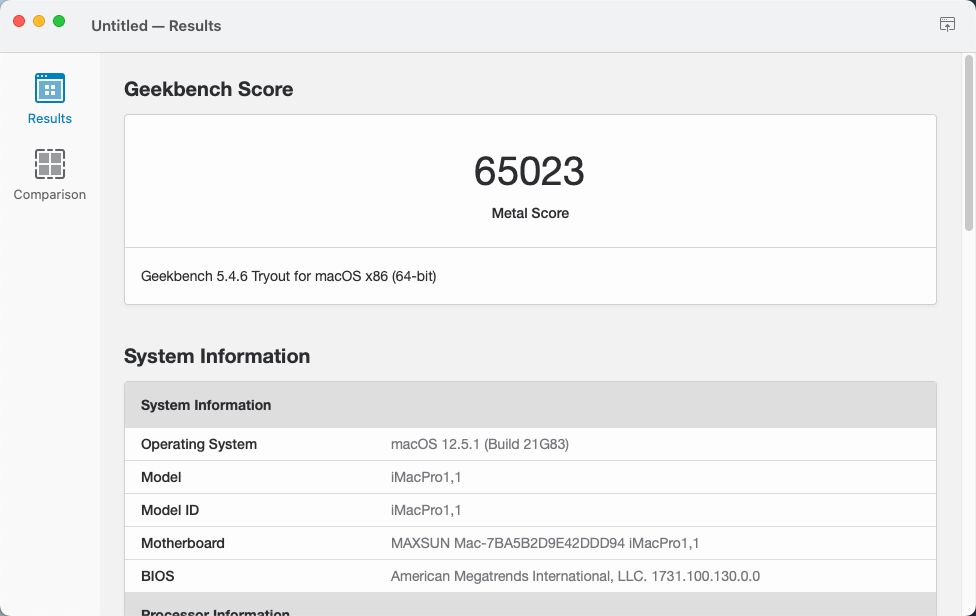Screen dimensions: 976x616
Task: Open the Results view icon in sidebar
Action: [50, 88]
